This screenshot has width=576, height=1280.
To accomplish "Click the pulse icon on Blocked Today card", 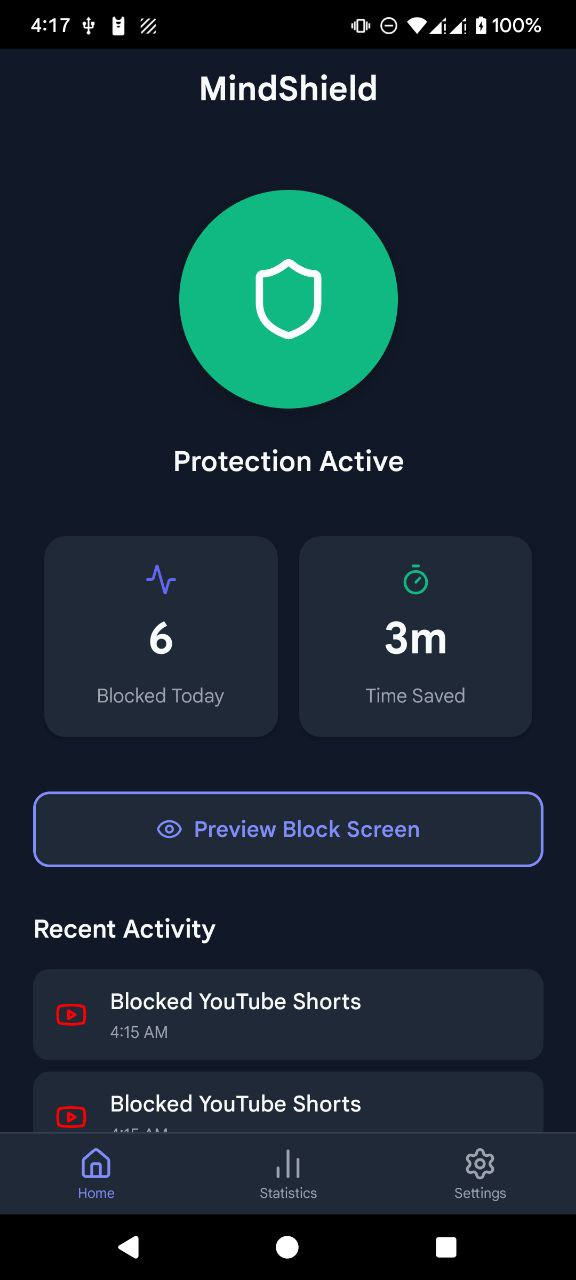I will pyautogui.click(x=160, y=580).
